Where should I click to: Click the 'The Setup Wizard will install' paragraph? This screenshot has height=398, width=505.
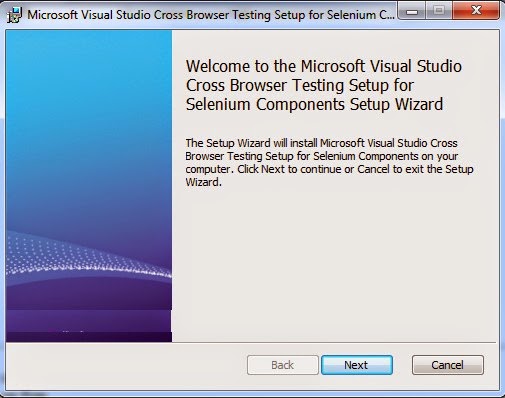(x=329, y=162)
